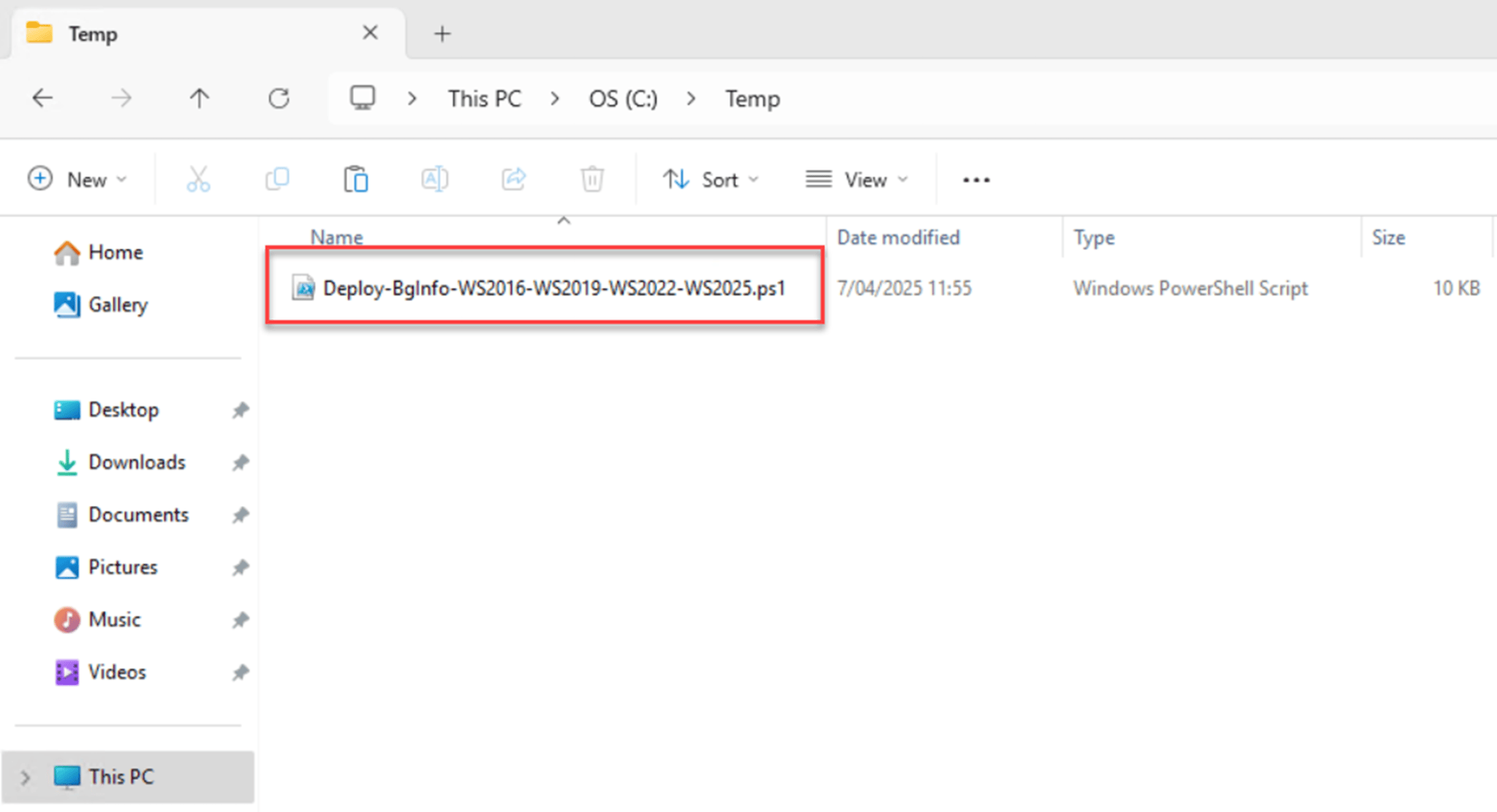The image size is (1497, 812).
Task: Click the Forward navigation arrow
Action: tap(121, 98)
